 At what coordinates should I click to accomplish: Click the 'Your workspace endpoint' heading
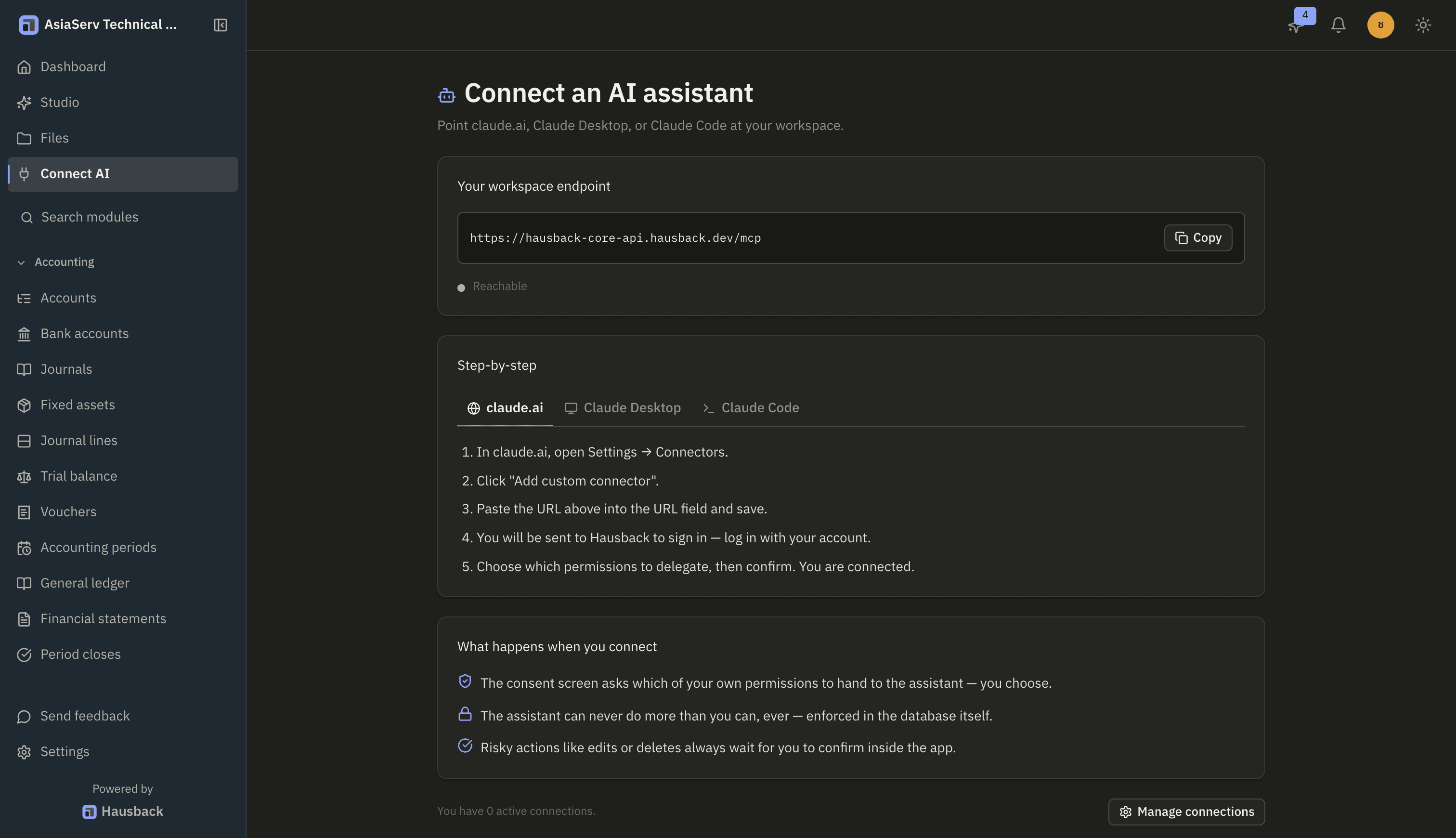533,186
